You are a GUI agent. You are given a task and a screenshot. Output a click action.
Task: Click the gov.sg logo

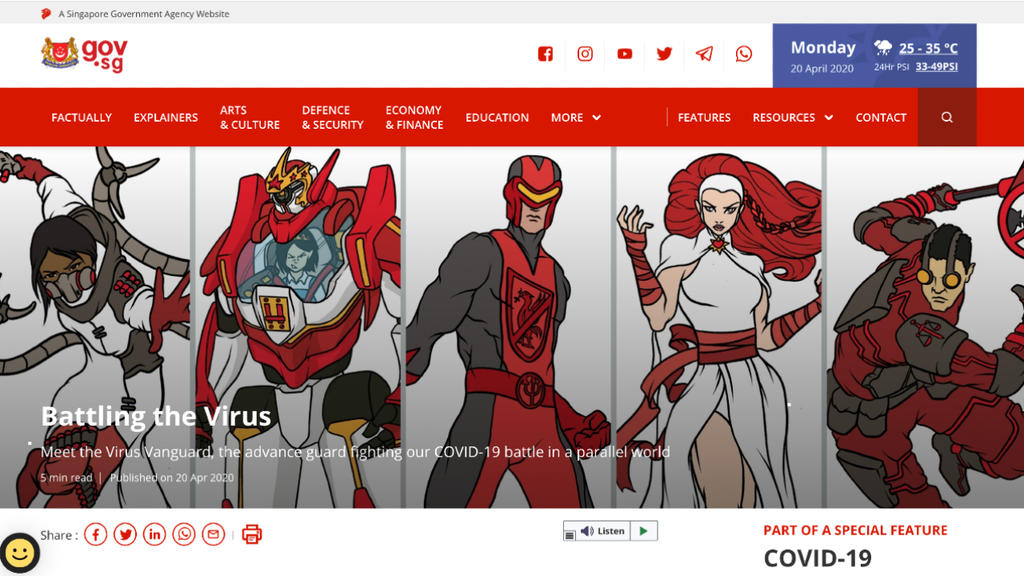pyautogui.click(x=84, y=54)
